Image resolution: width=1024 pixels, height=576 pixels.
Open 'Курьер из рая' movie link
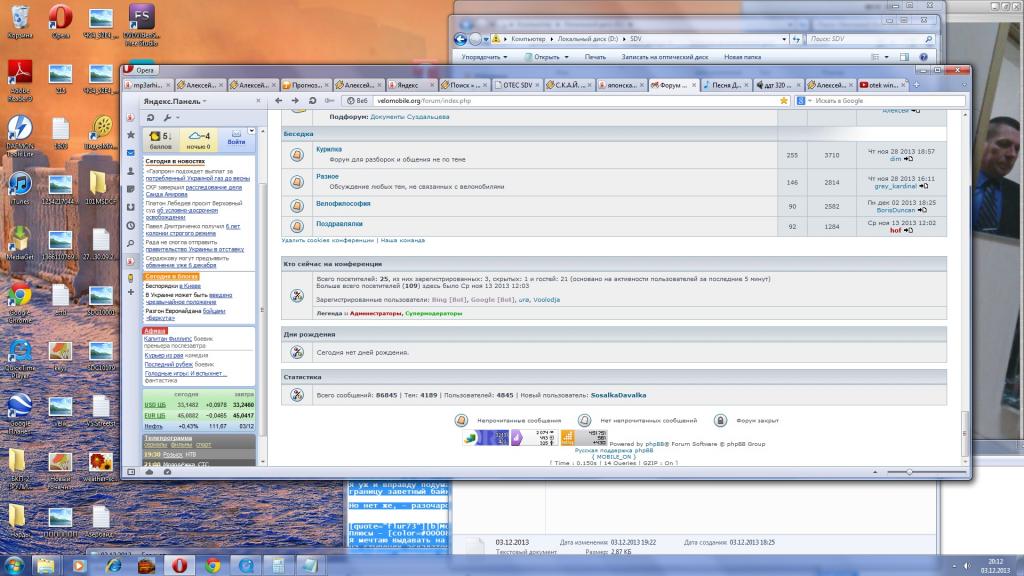(163, 355)
